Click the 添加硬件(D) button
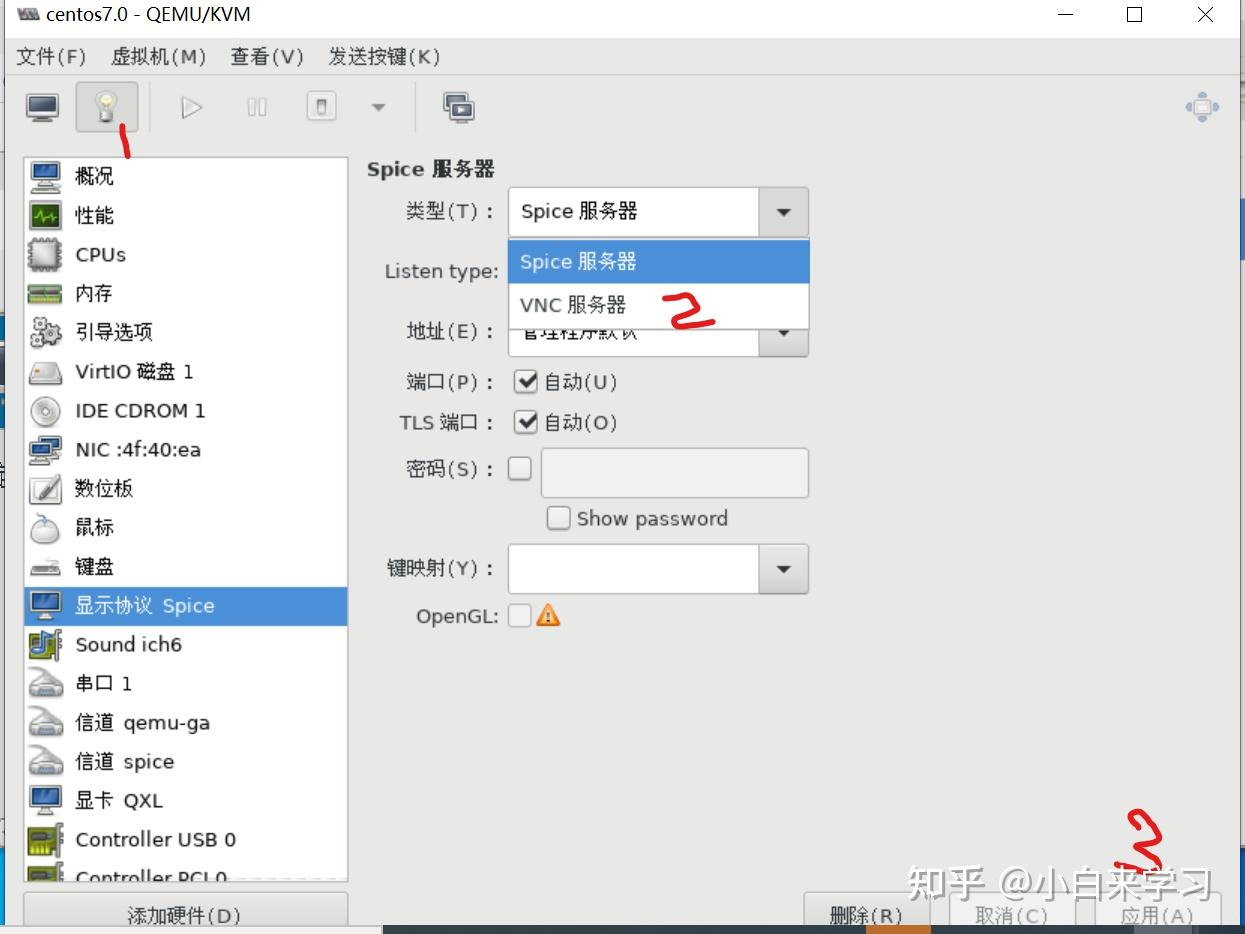The height and width of the screenshot is (934, 1245). 183,913
